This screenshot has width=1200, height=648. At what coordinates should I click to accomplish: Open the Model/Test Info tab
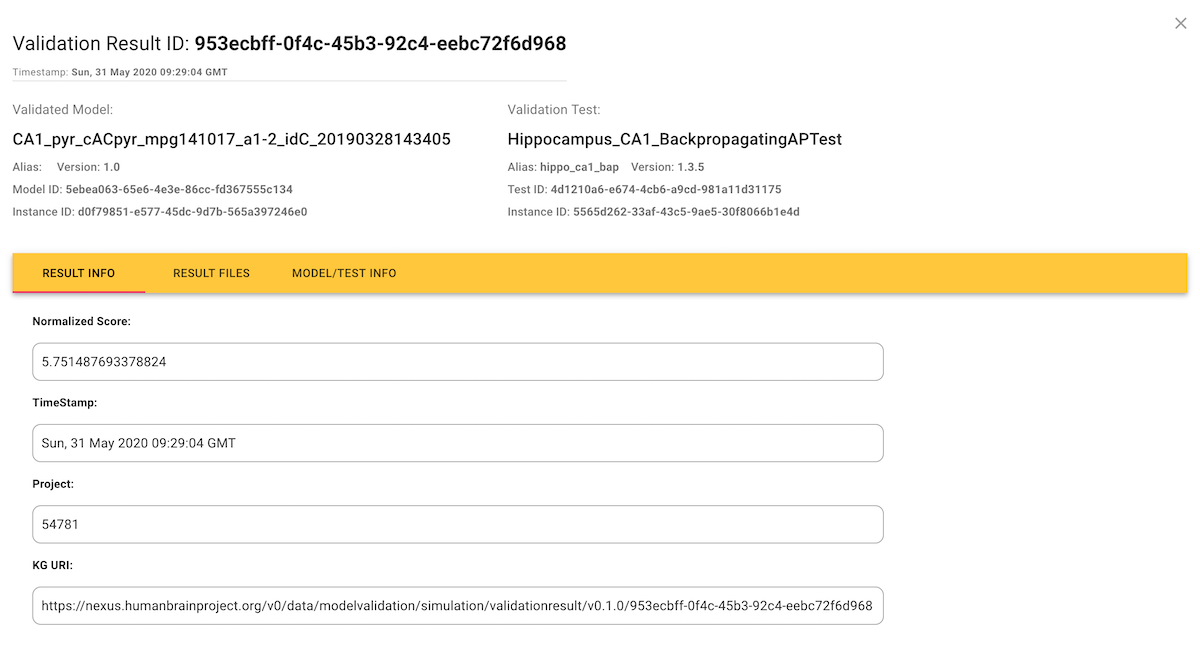point(344,273)
